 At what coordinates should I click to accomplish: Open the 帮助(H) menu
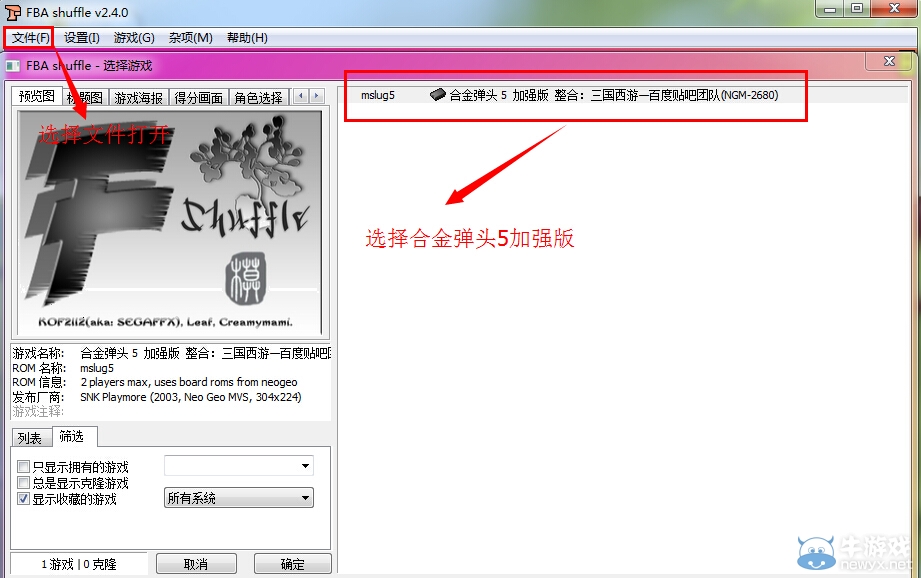pyautogui.click(x=247, y=38)
